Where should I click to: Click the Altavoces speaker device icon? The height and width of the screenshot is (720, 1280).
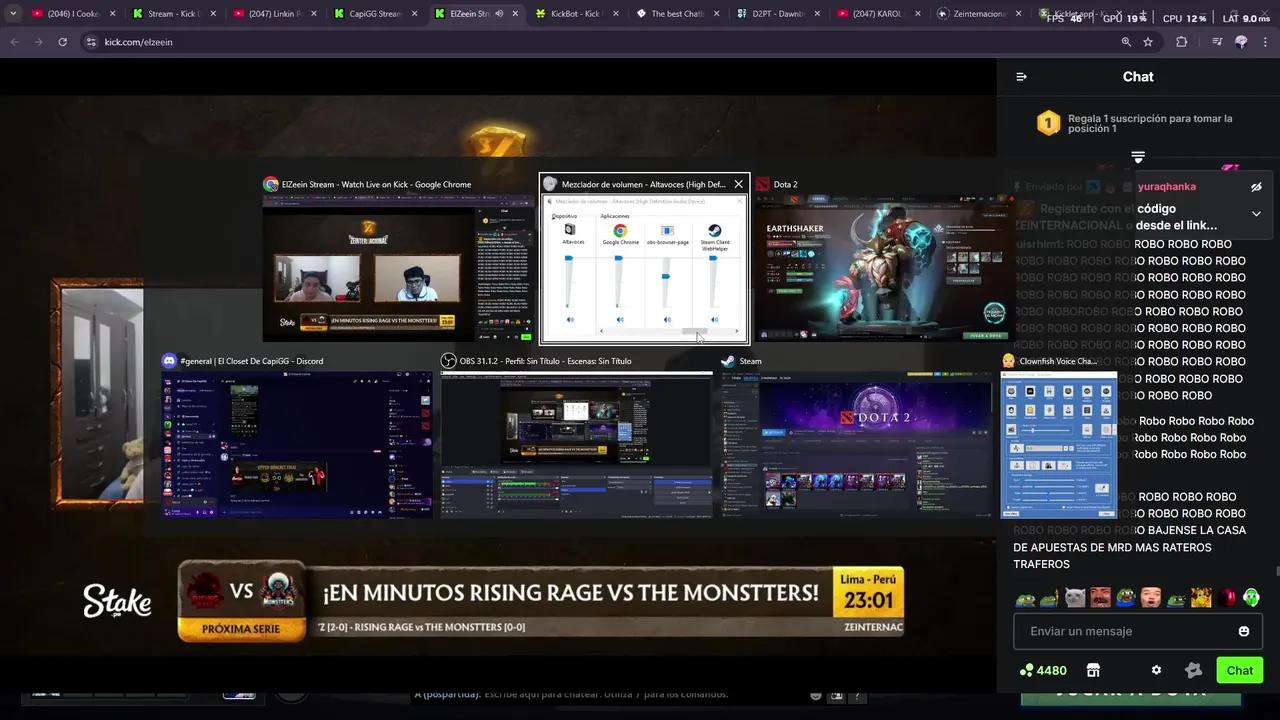[x=570, y=230]
